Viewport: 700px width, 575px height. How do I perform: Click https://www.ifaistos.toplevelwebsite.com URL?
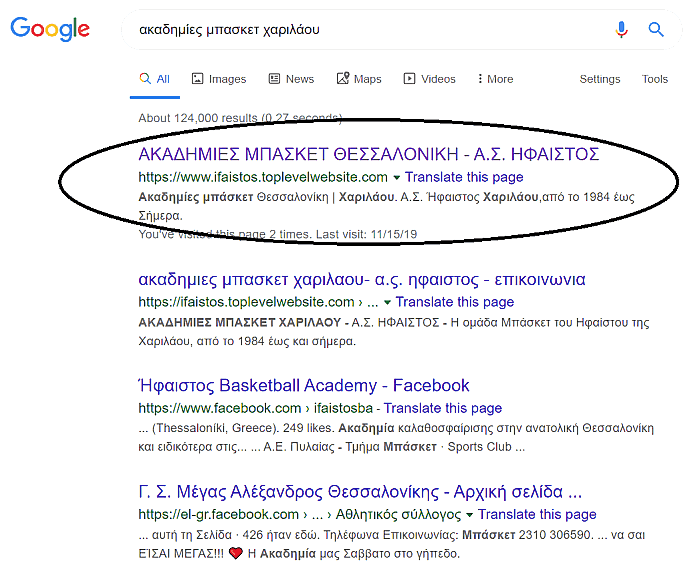(x=263, y=177)
